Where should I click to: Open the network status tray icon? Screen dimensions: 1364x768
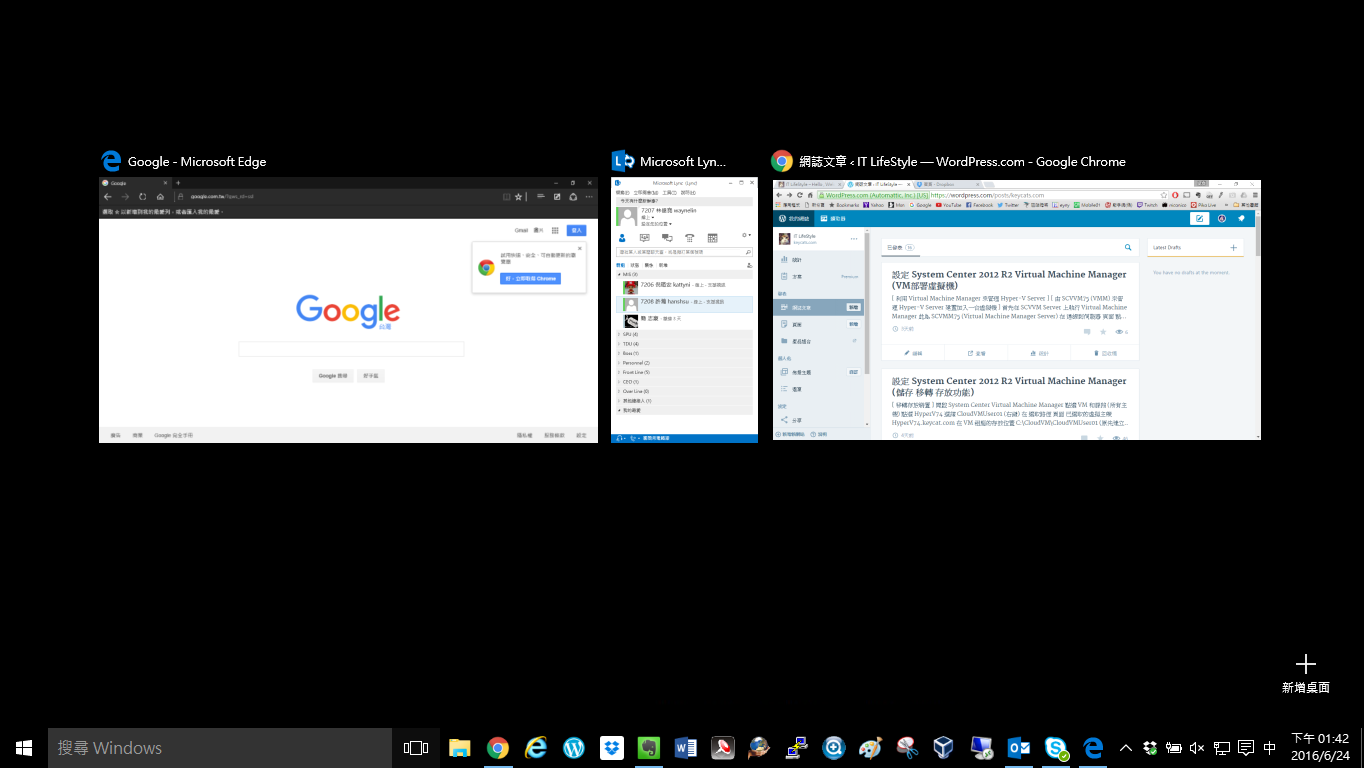pos(1221,748)
